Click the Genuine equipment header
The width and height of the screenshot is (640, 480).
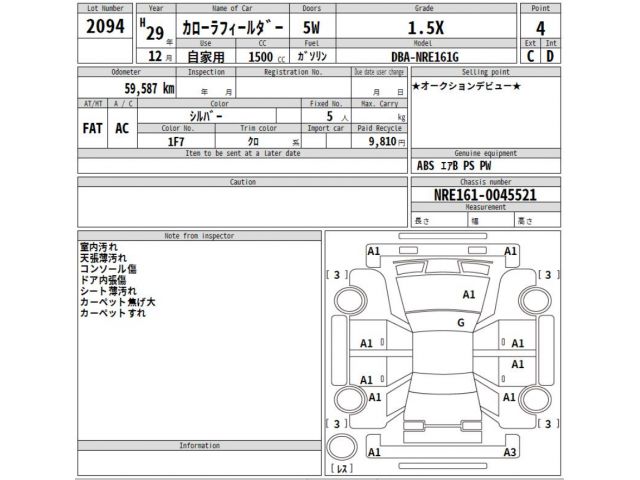[x=486, y=153]
